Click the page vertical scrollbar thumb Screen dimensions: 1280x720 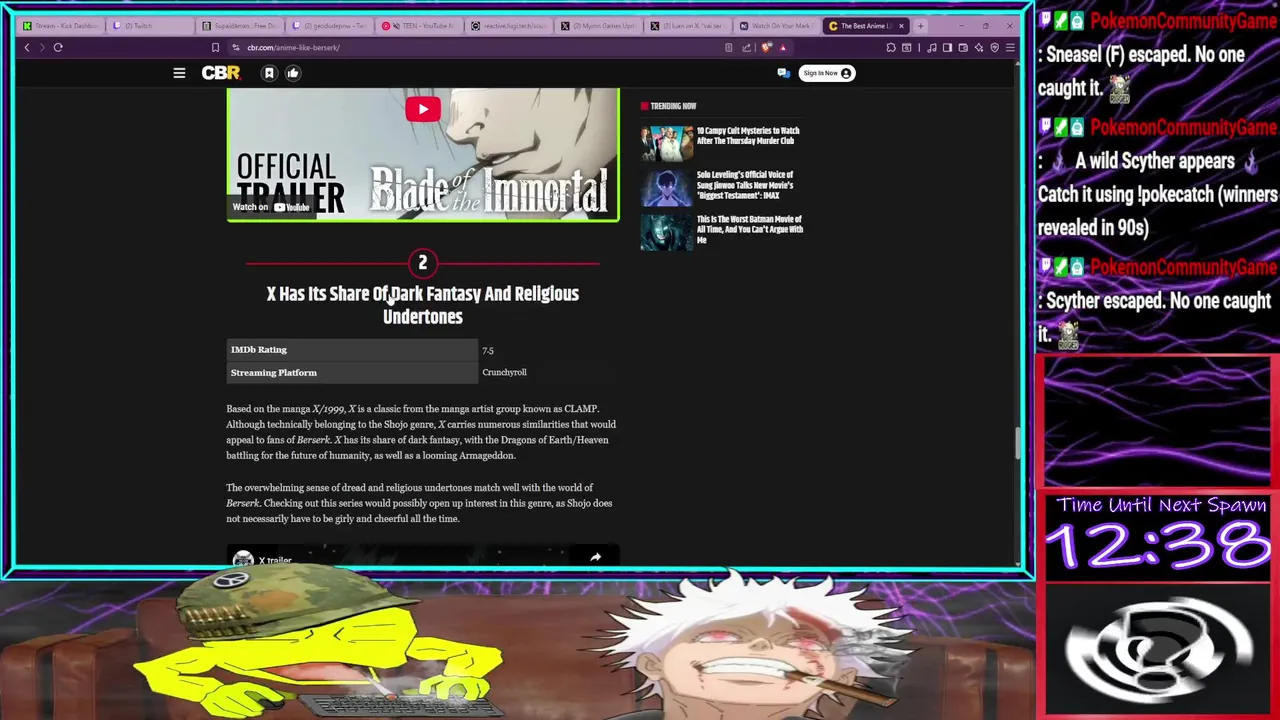[x=1019, y=442]
